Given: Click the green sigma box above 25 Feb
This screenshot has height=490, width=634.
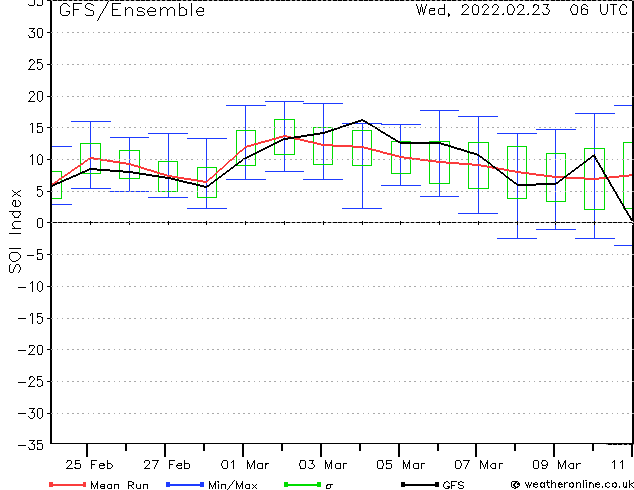Looking at the screenshot, I should point(90,158).
